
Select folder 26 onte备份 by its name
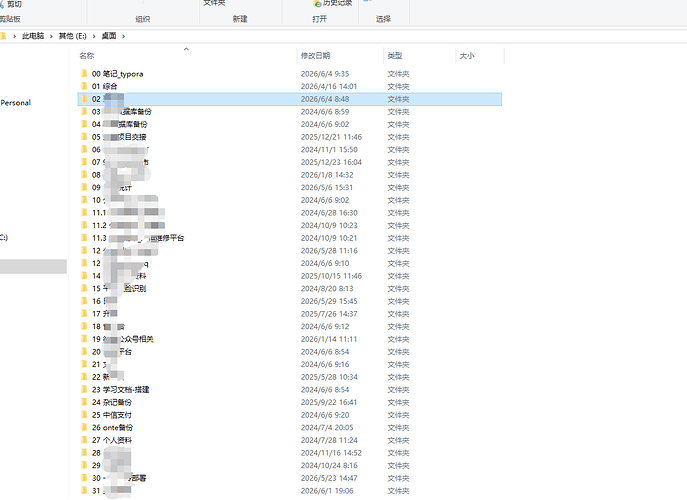click(113, 427)
